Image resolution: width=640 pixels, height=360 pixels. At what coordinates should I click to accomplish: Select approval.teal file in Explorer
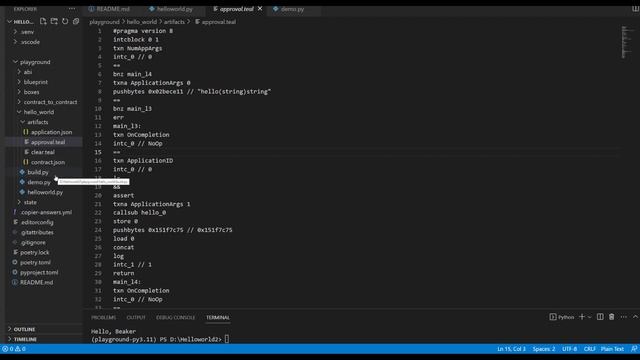(44, 142)
